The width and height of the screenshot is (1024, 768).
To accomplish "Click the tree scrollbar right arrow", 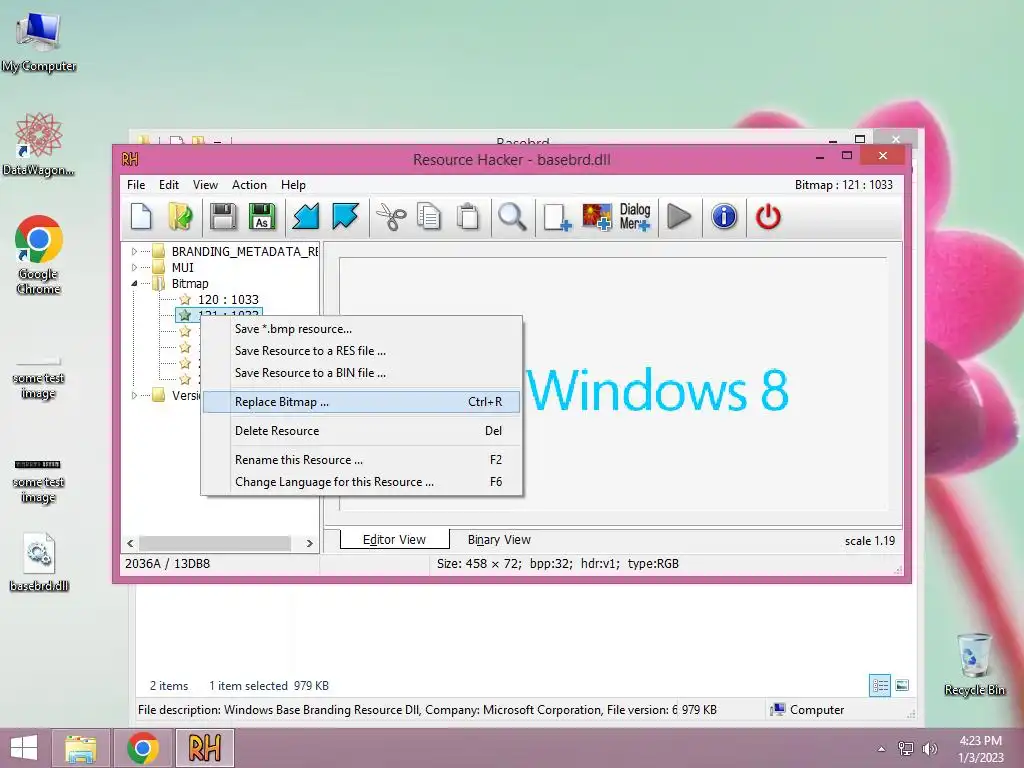I will [310, 543].
